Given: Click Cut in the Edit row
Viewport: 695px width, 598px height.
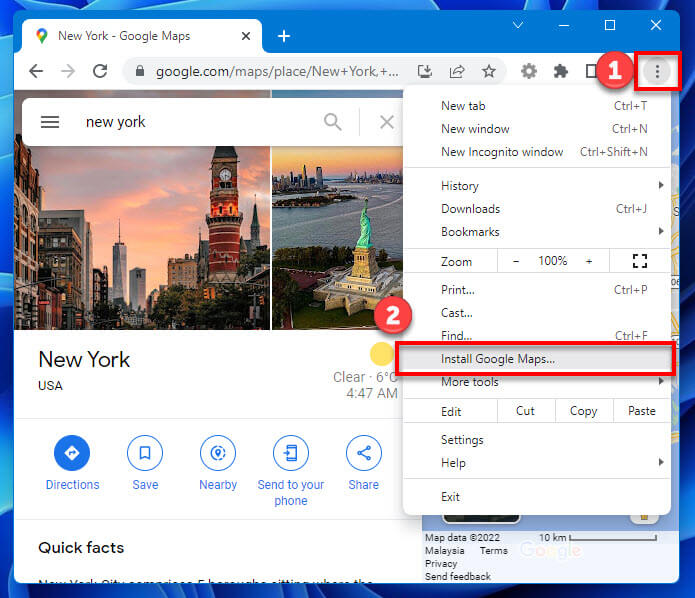Looking at the screenshot, I should click(526, 411).
